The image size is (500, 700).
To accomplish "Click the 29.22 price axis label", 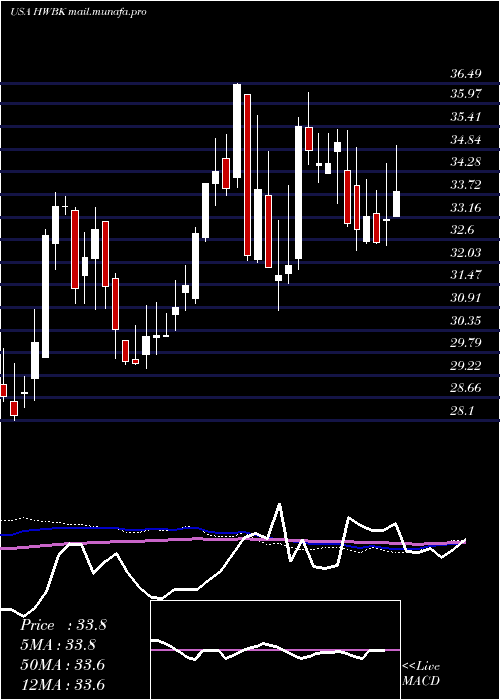I will (x=466, y=366).
